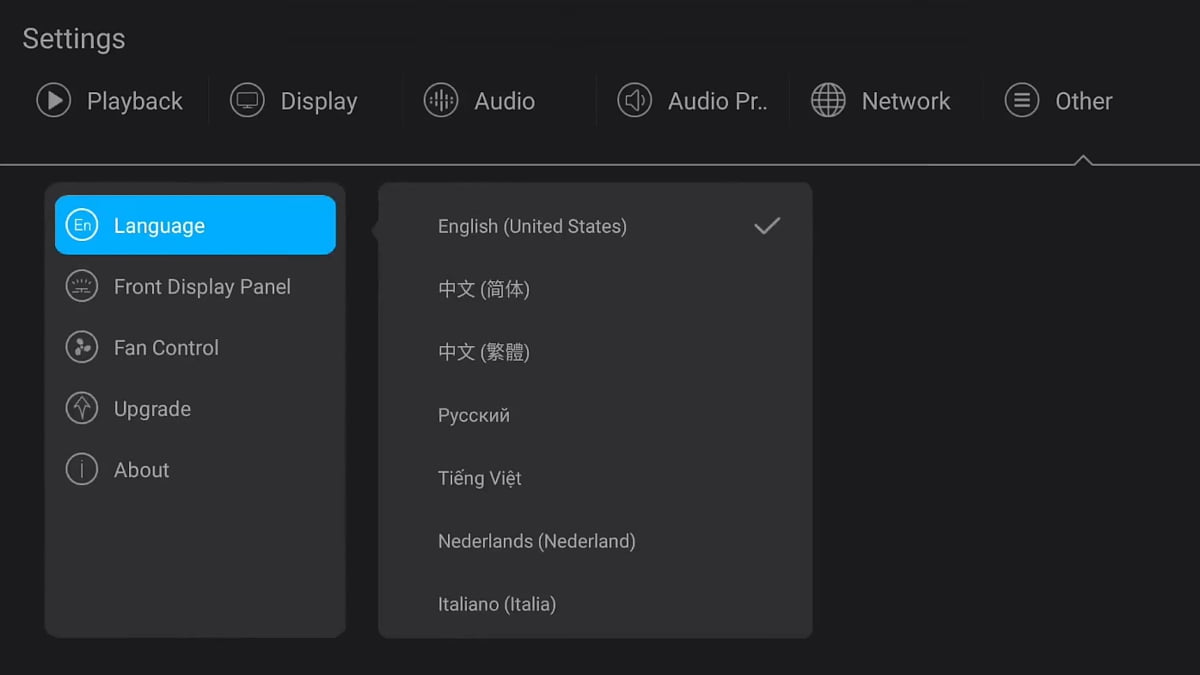Select Italiano (Italia) language
Image resolution: width=1200 pixels, height=675 pixels.
[x=496, y=604]
